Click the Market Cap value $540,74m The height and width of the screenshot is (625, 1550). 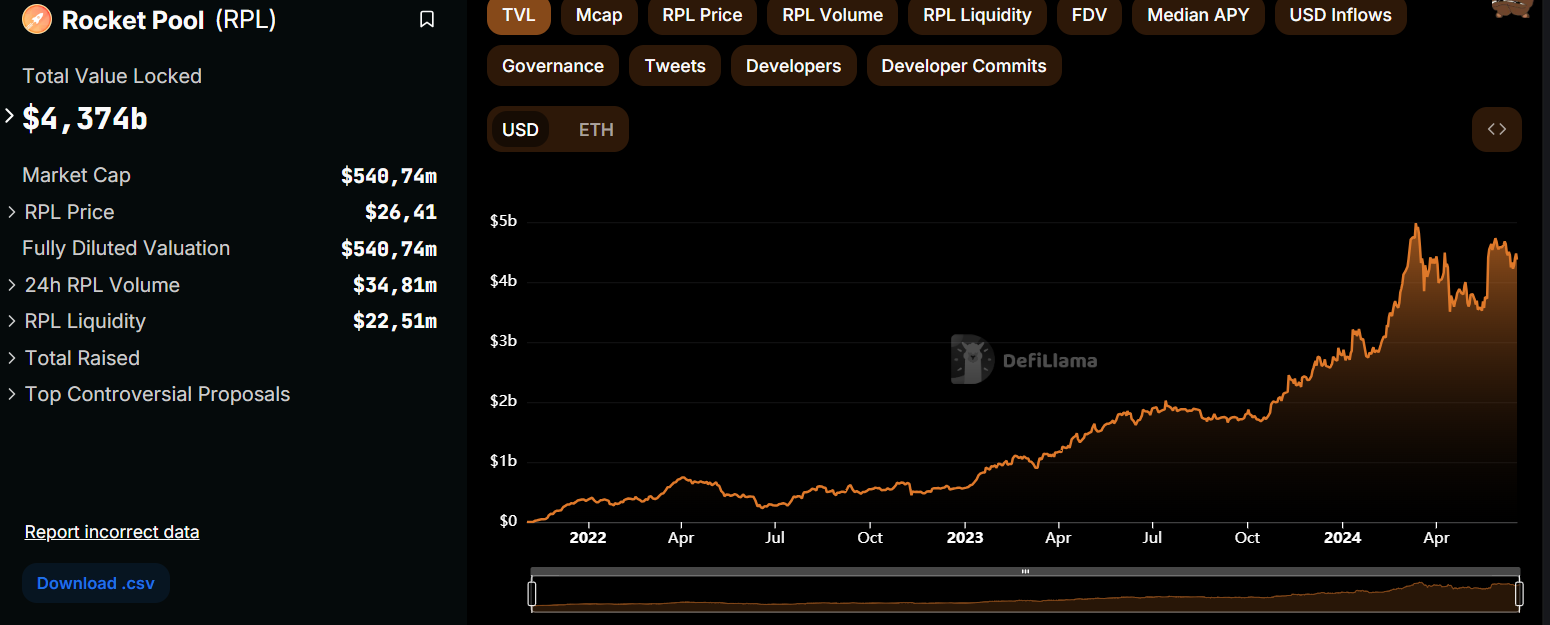point(389,176)
